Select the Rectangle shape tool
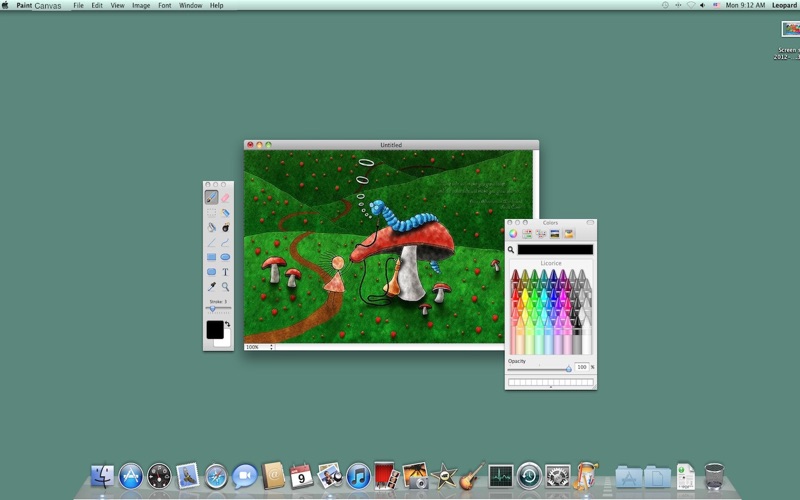Image resolution: width=800 pixels, height=500 pixels. pyautogui.click(x=211, y=257)
